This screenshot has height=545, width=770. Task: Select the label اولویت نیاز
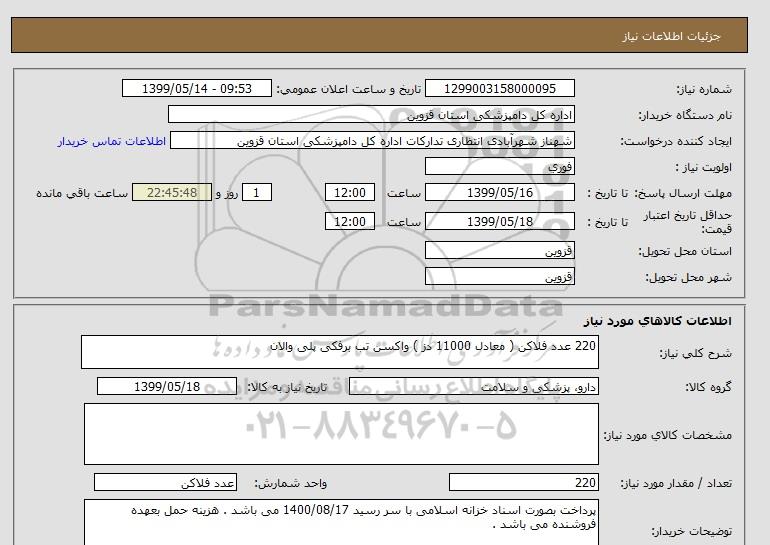[x=703, y=167]
